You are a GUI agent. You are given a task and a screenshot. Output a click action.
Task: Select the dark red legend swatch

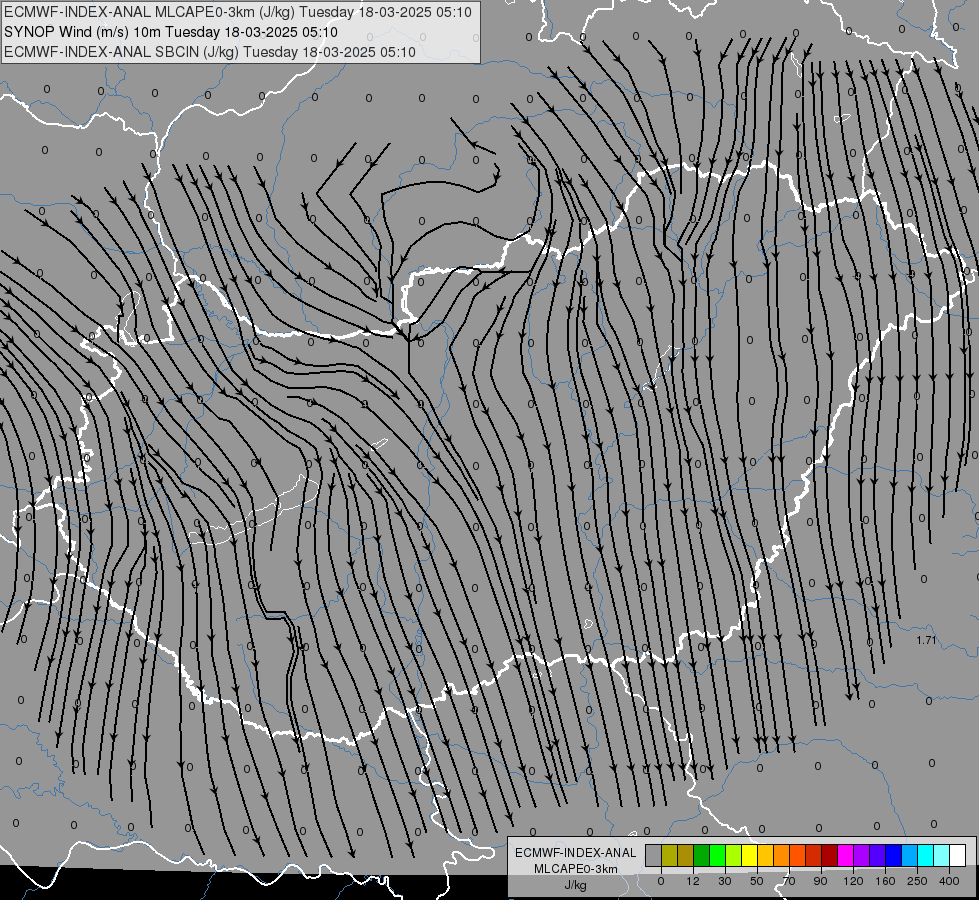830,855
